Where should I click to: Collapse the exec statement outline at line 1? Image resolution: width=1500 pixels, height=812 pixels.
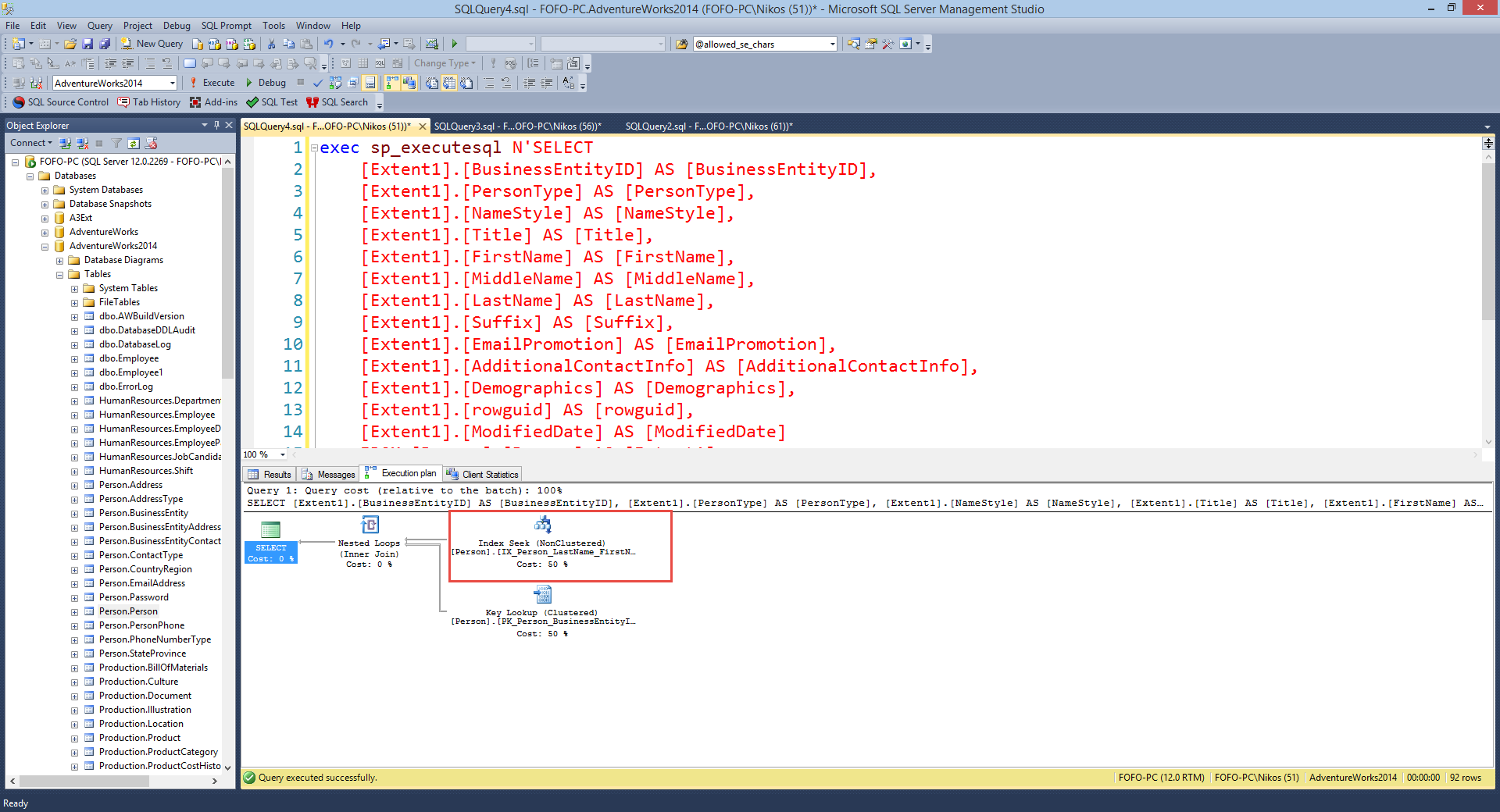point(314,148)
